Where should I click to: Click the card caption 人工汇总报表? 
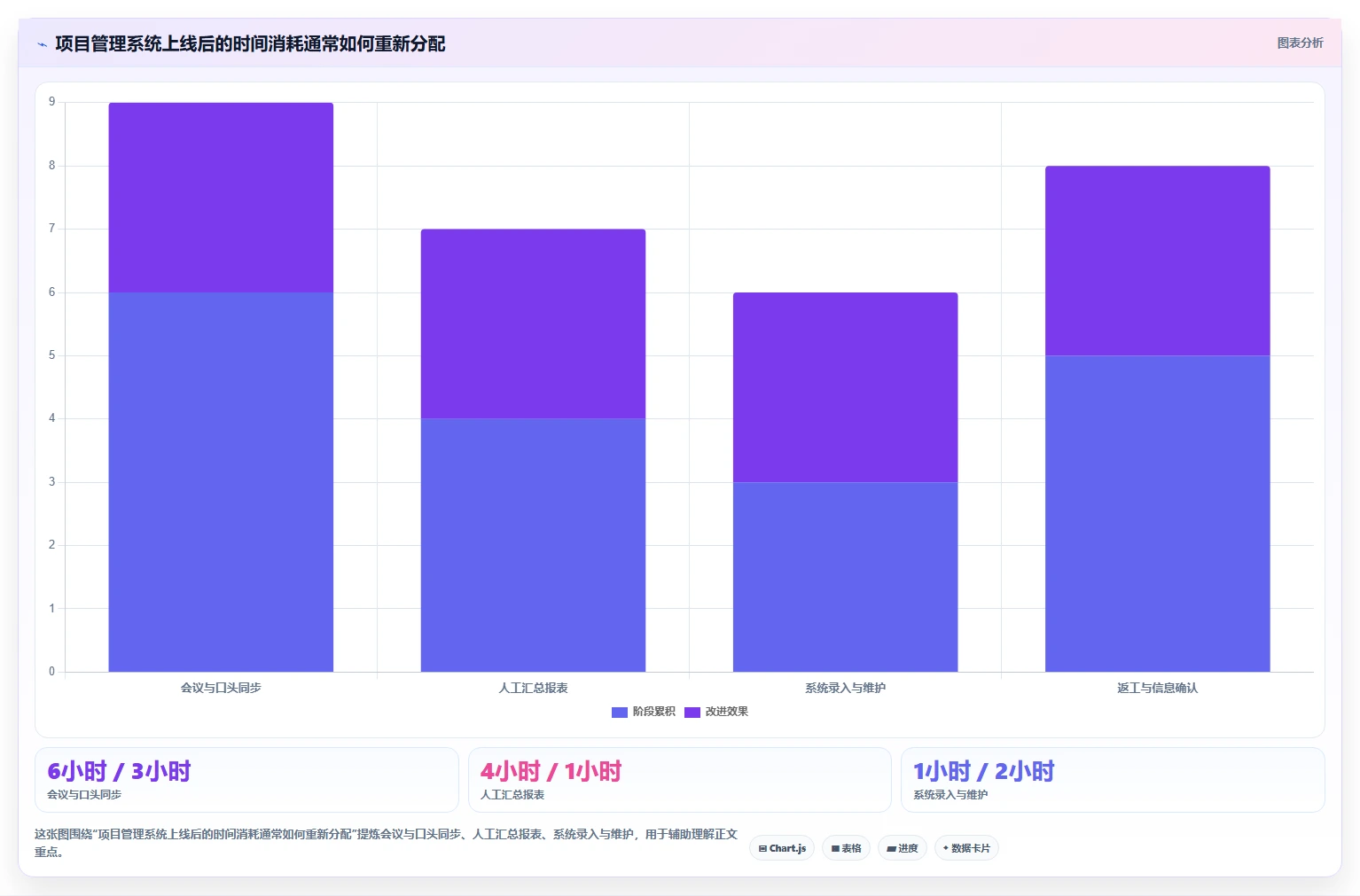click(512, 795)
